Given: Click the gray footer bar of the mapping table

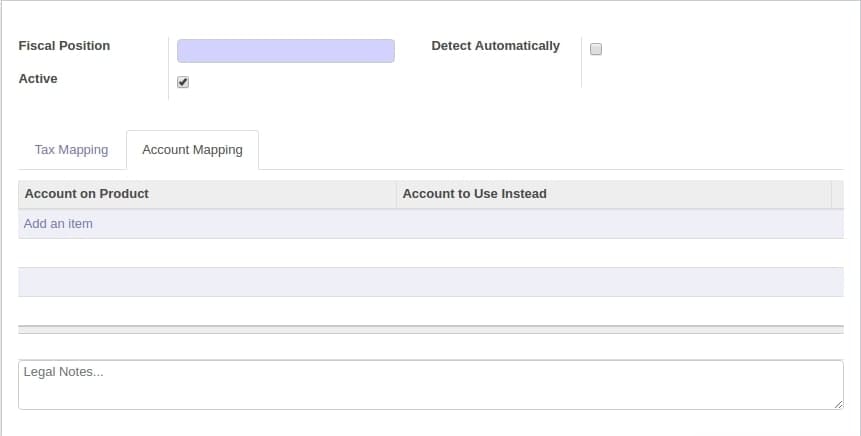Looking at the screenshot, I should [x=430, y=329].
